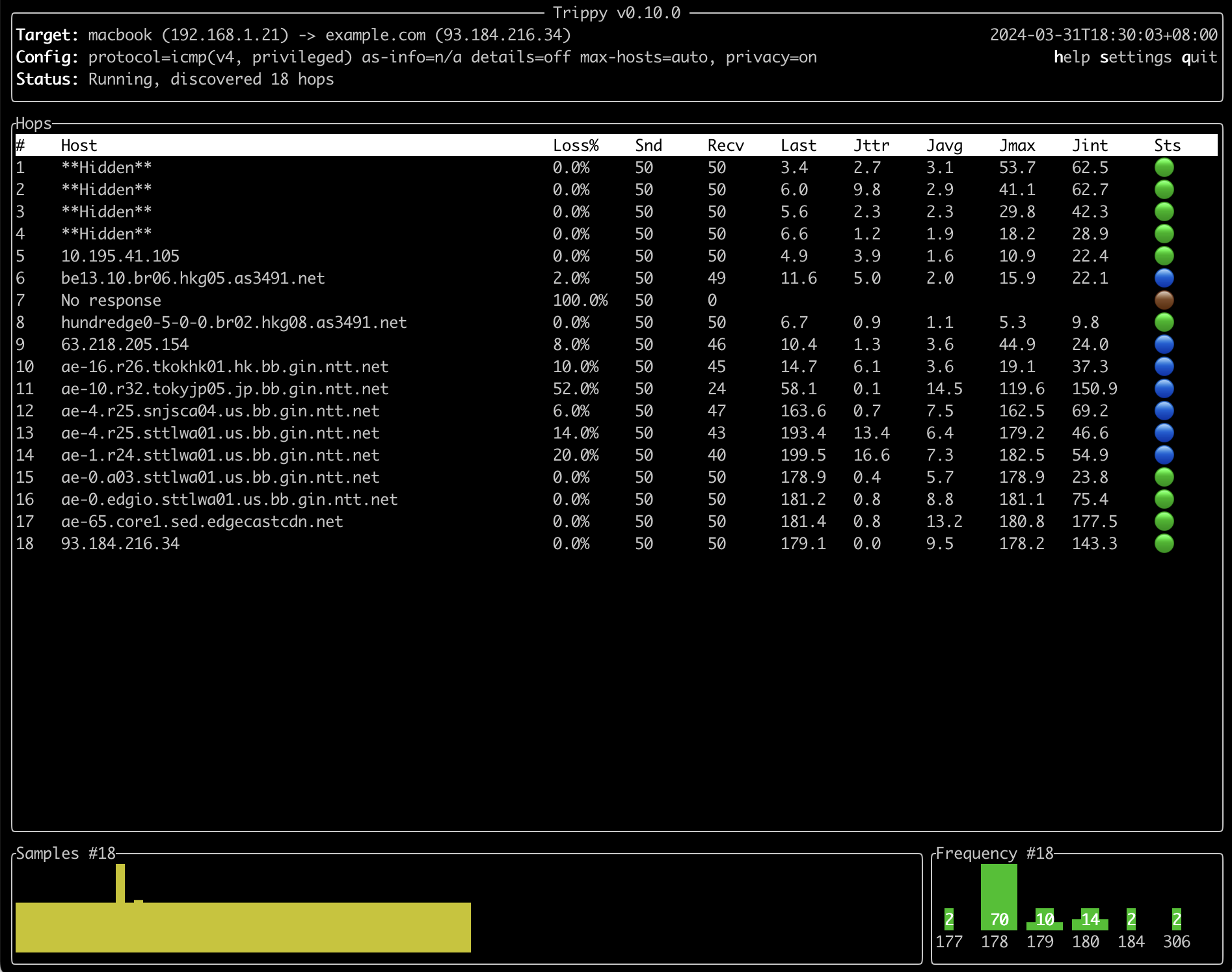Click the tall 70-count bar in Frequency chart
Viewport: 1232px width, 972px height.
coord(998,897)
